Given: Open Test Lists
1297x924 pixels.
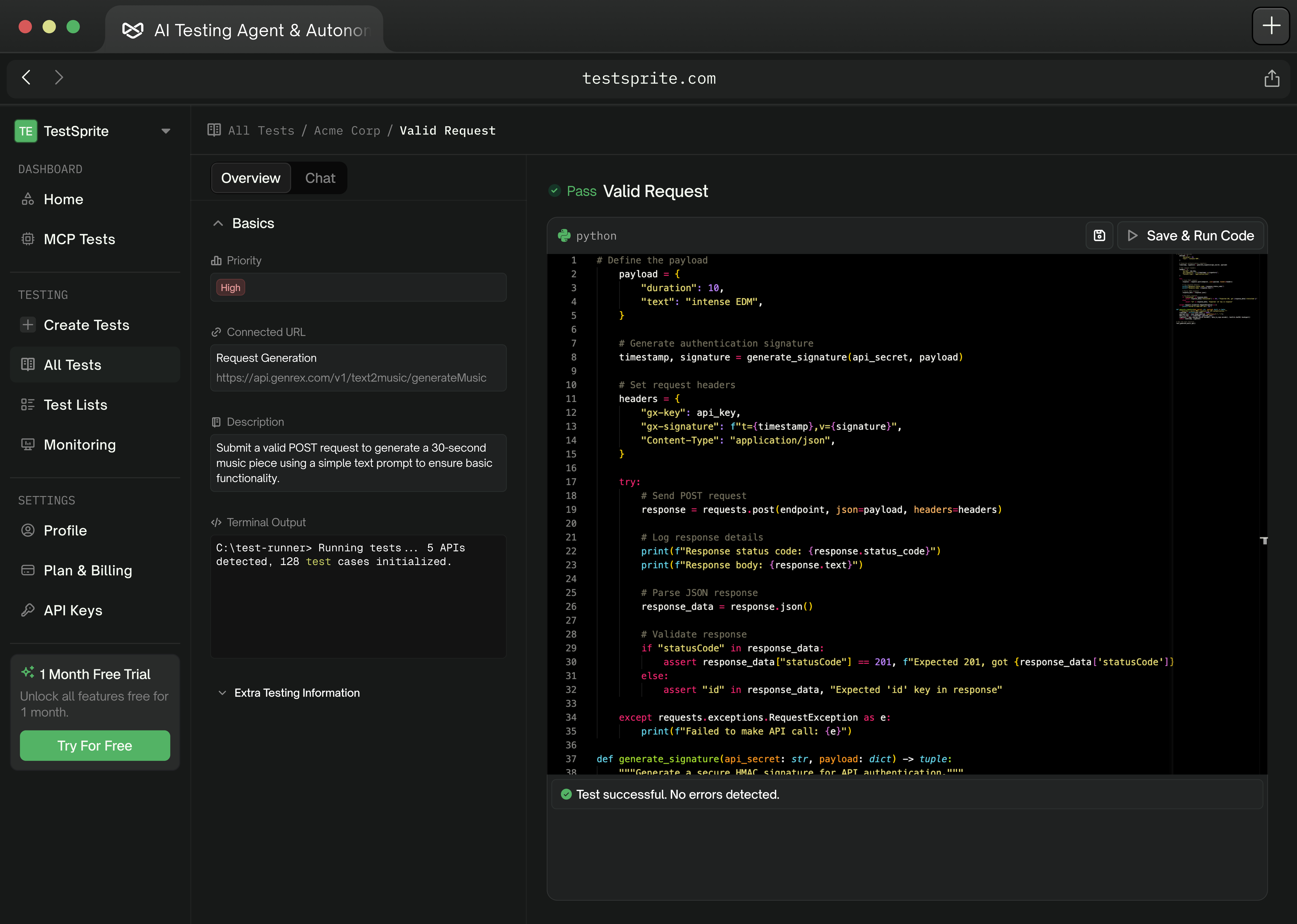Looking at the screenshot, I should 95,404.
